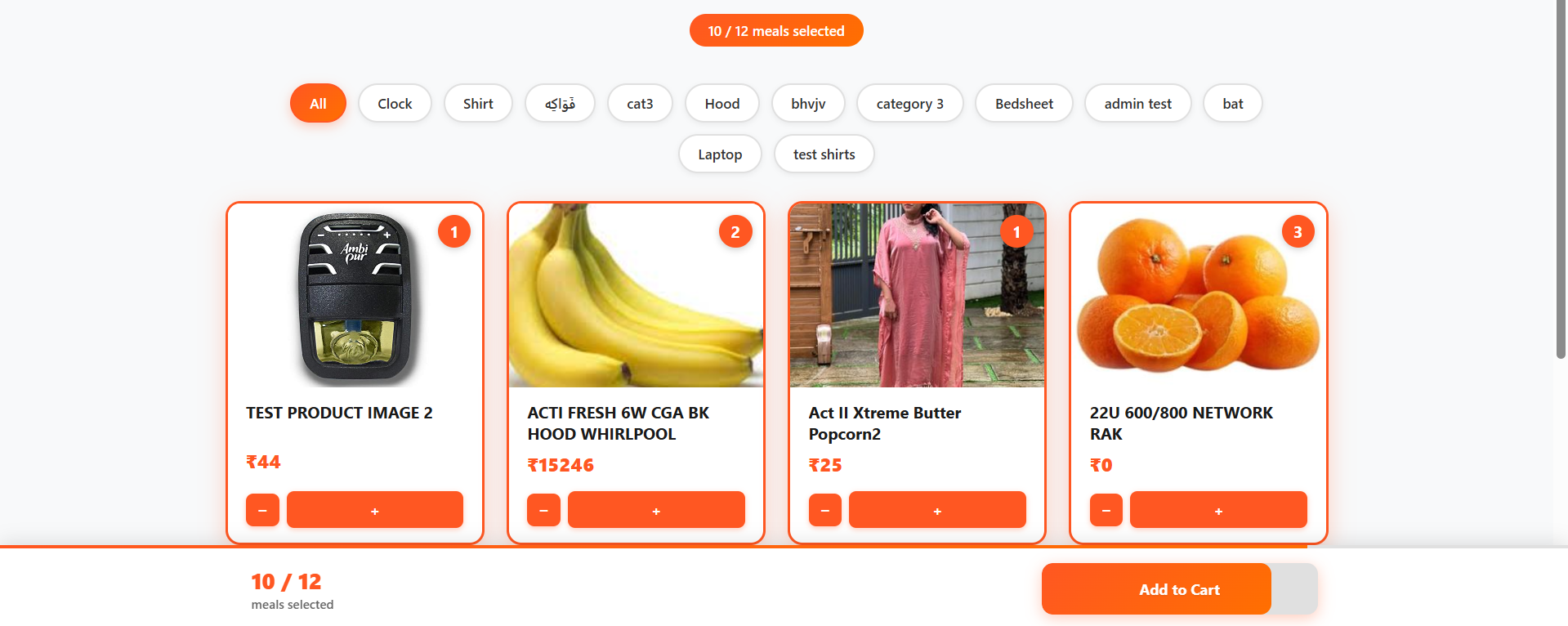The width and height of the screenshot is (1568, 626).
Task: Decrease quantity of TEST PRODUCT IMAGE 2
Action: coord(262,510)
